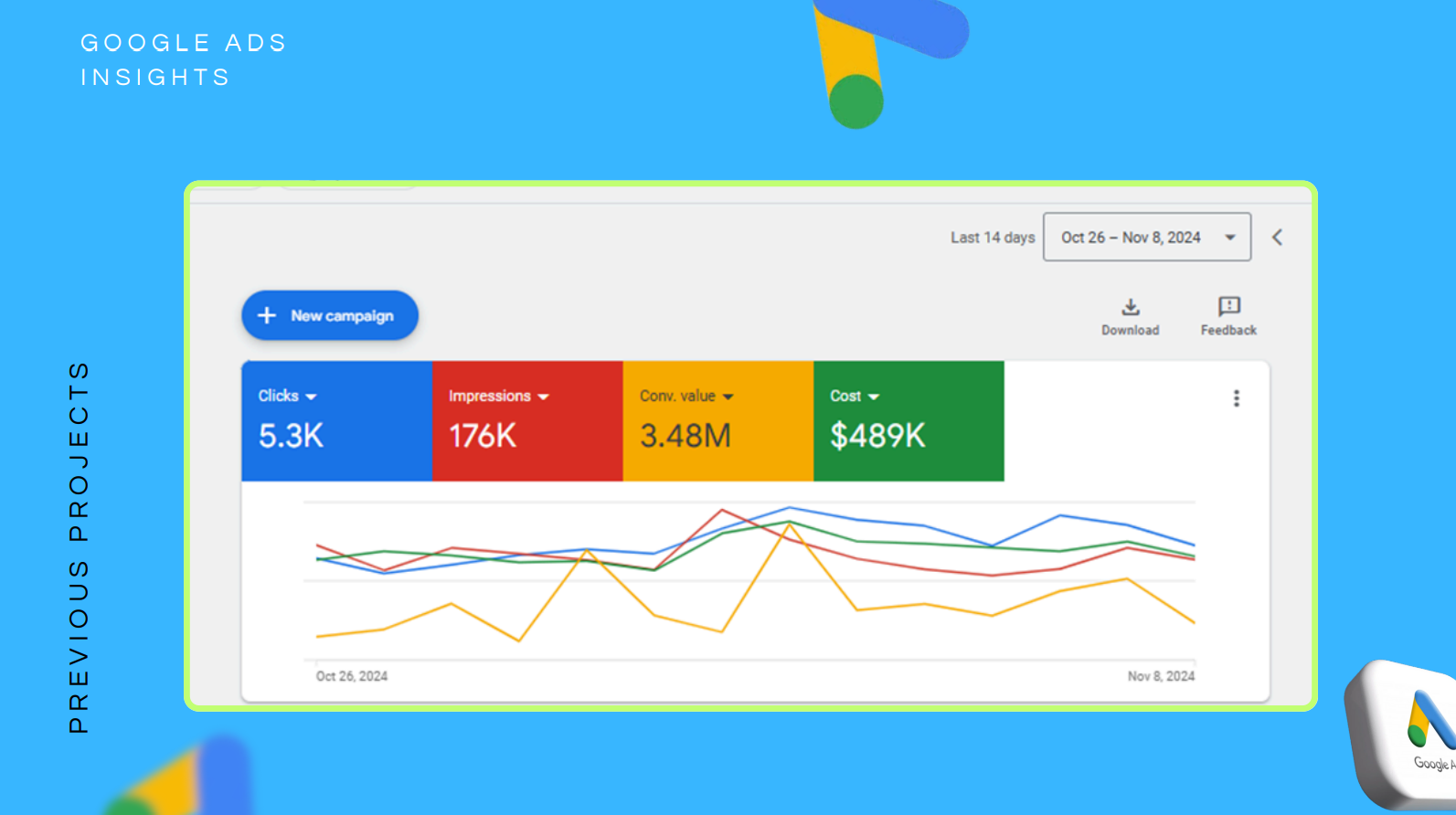This screenshot has height=815, width=1456.
Task: Click the yellow line peak in the chart
Action: pyautogui.click(x=789, y=525)
